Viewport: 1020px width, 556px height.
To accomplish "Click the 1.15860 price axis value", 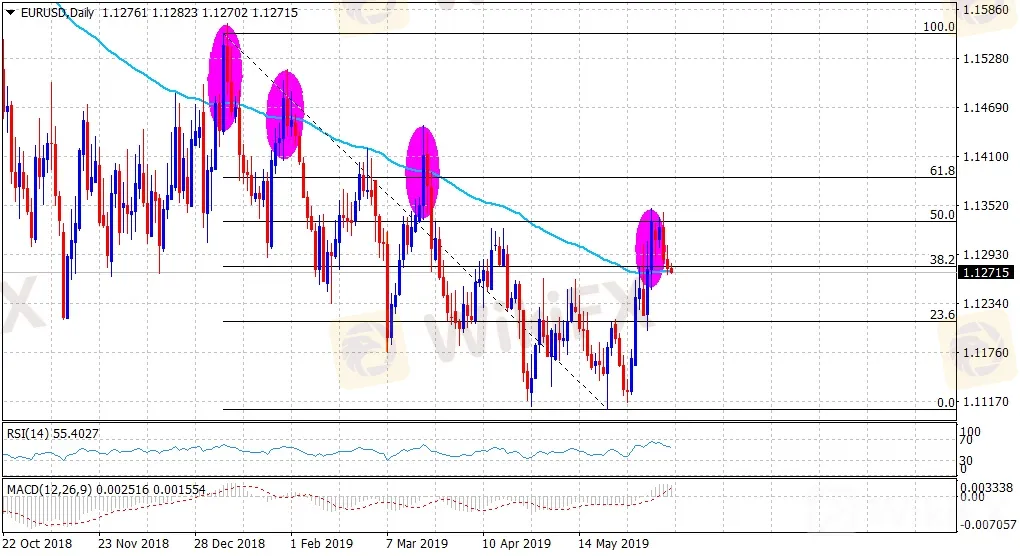I will (988, 10).
